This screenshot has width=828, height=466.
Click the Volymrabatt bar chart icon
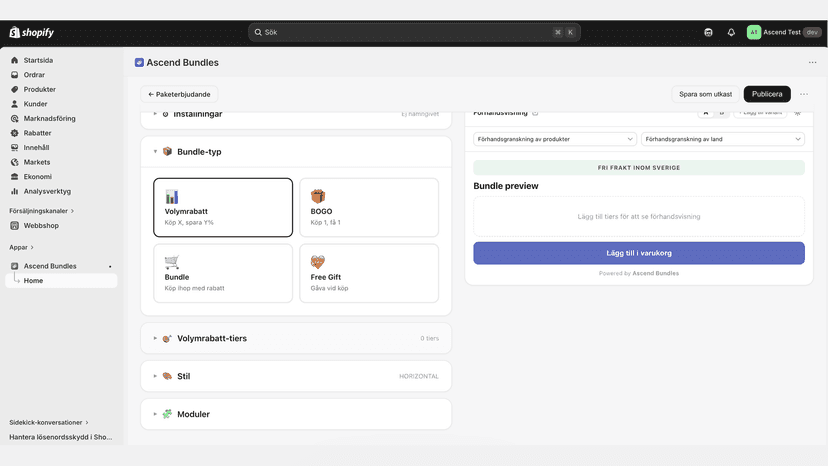click(172, 197)
